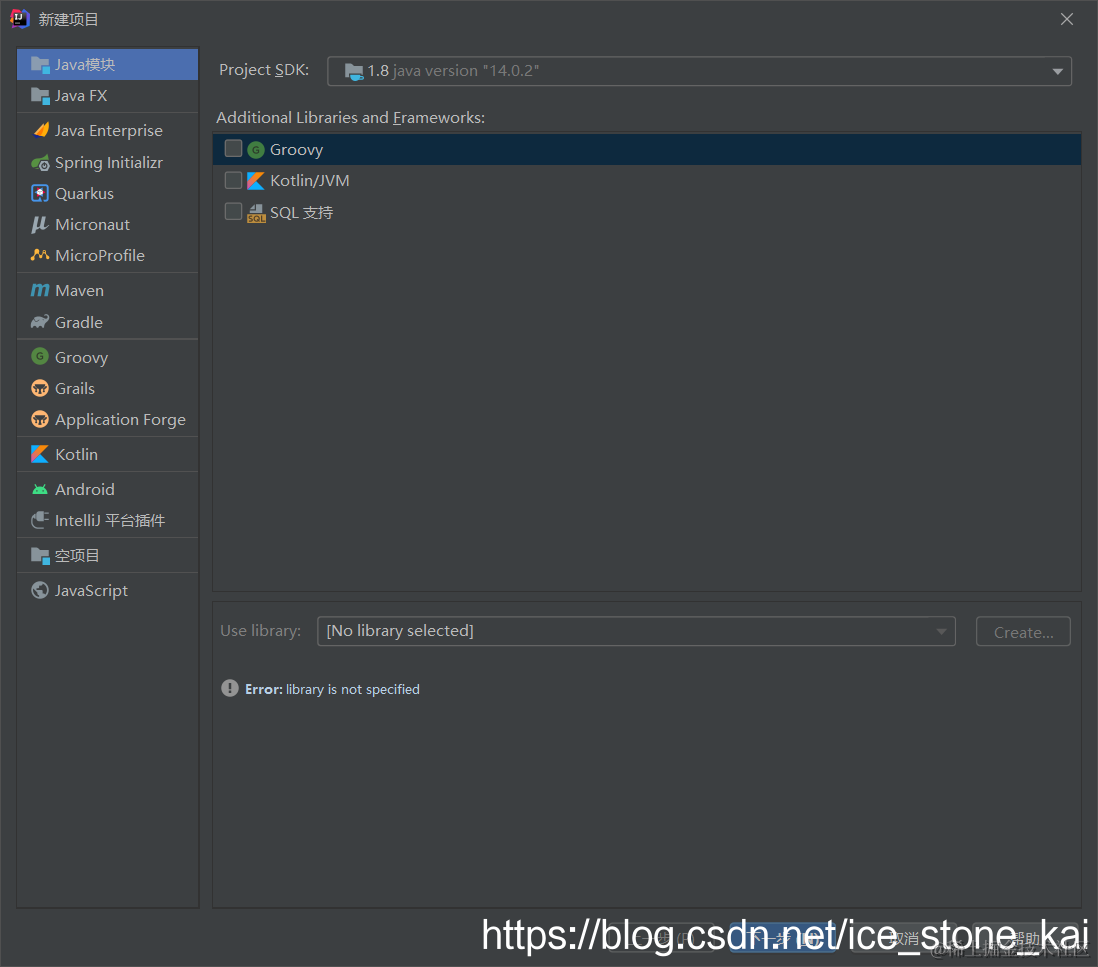Viewport: 1098px width, 967px height.
Task: Select Micronaut in the project list
Action: tap(108, 224)
